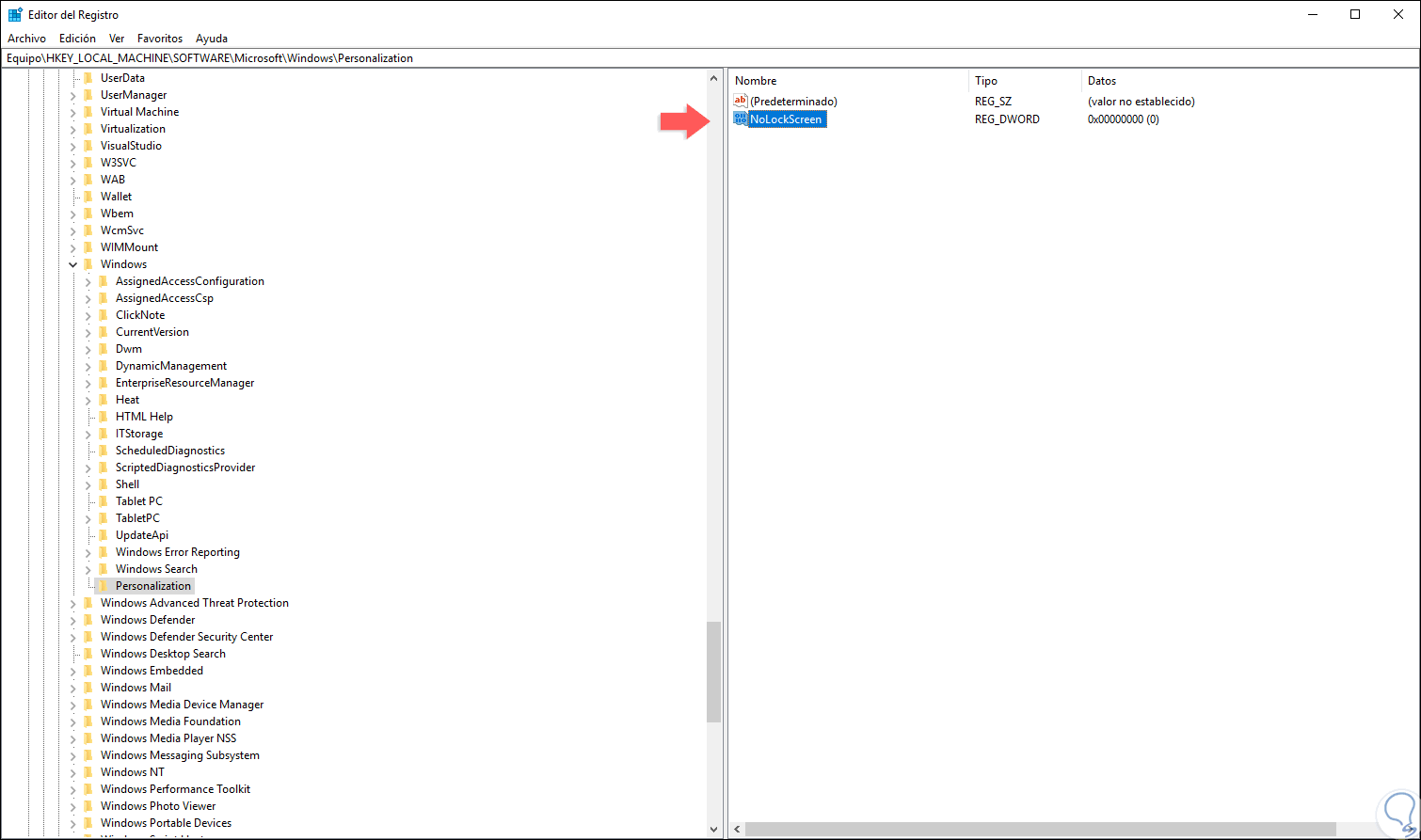Click the Dwm folder icon
The width and height of the screenshot is (1421, 840).
point(104,349)
